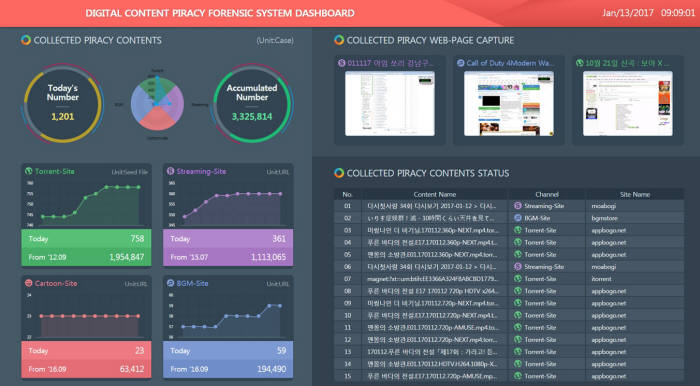Click the Streaming-Site total 1,113,065

click(x=268, y=257)
